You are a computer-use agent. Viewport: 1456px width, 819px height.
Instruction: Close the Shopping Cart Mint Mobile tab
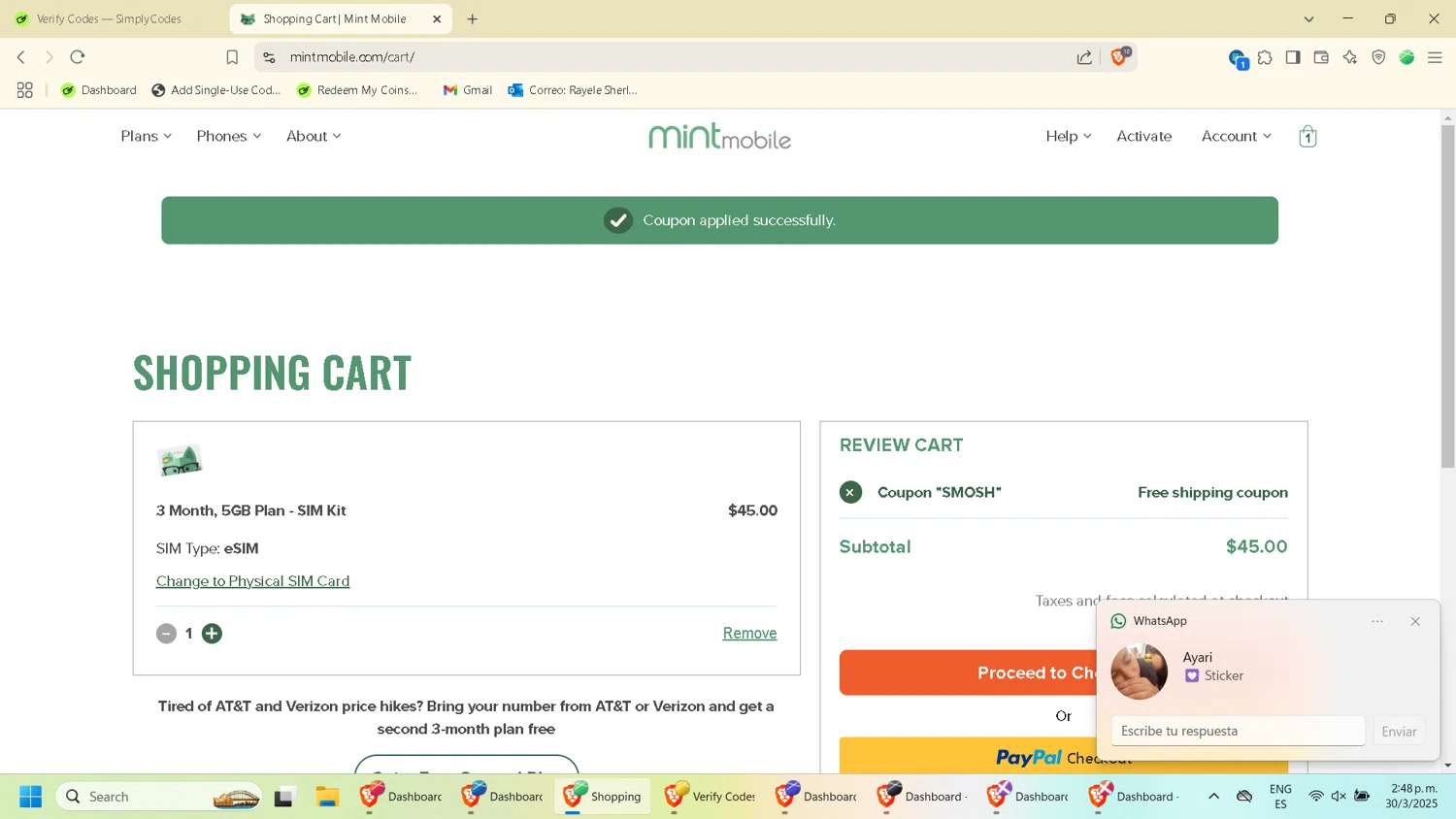click(x=437, y=18)
